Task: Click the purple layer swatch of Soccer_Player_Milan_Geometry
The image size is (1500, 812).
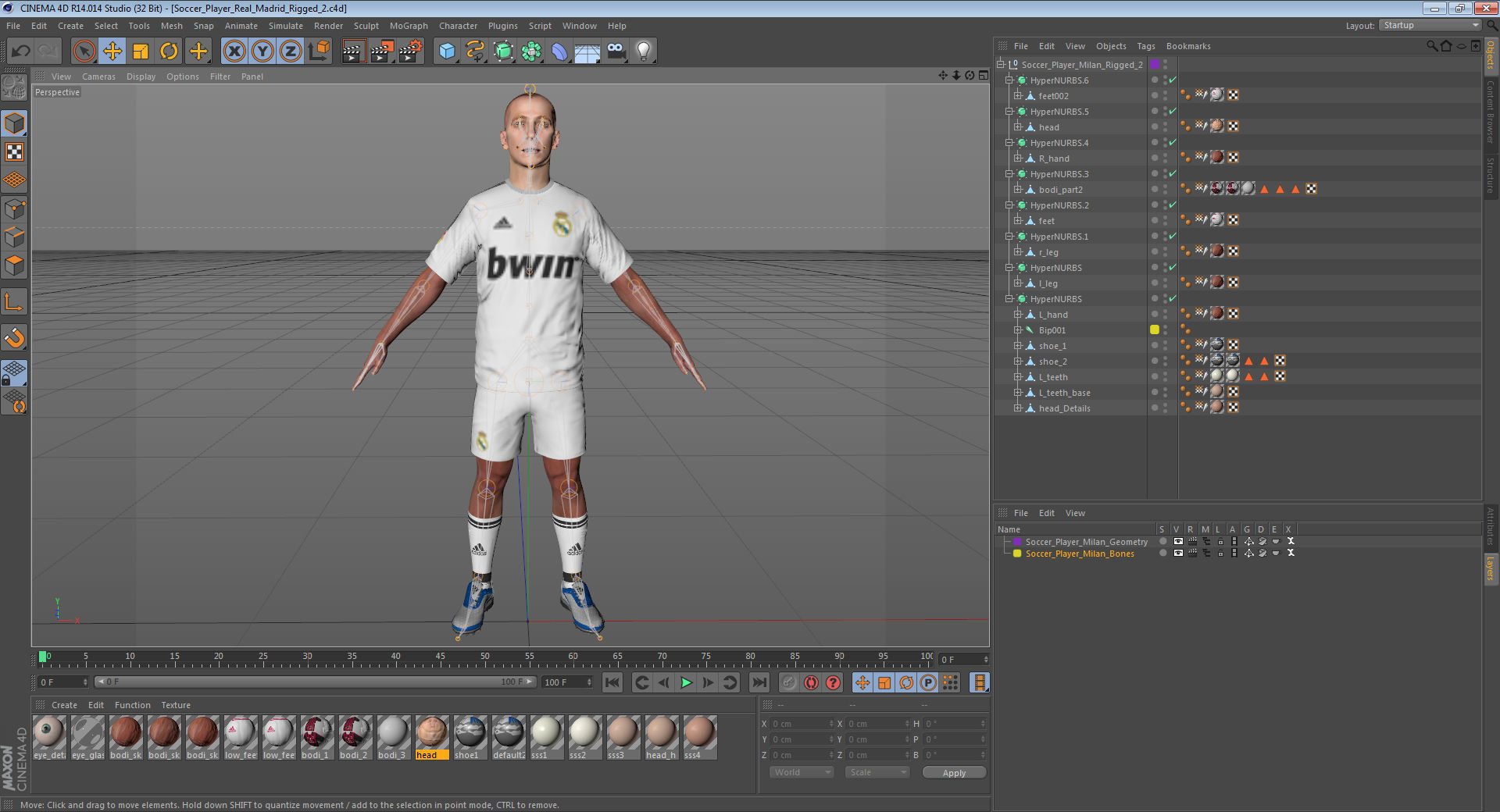Action: pos(1016,541)
